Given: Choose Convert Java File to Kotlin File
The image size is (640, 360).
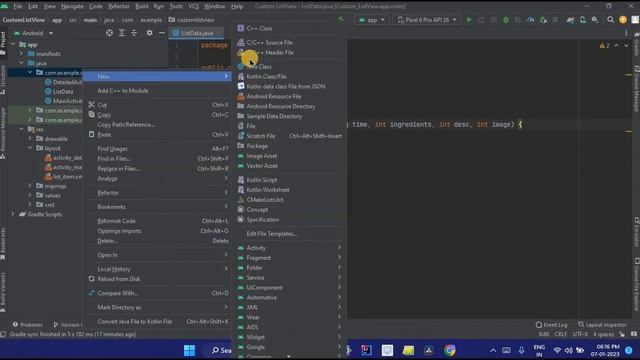Looking at the screenshot, I should tap(158, 321).
